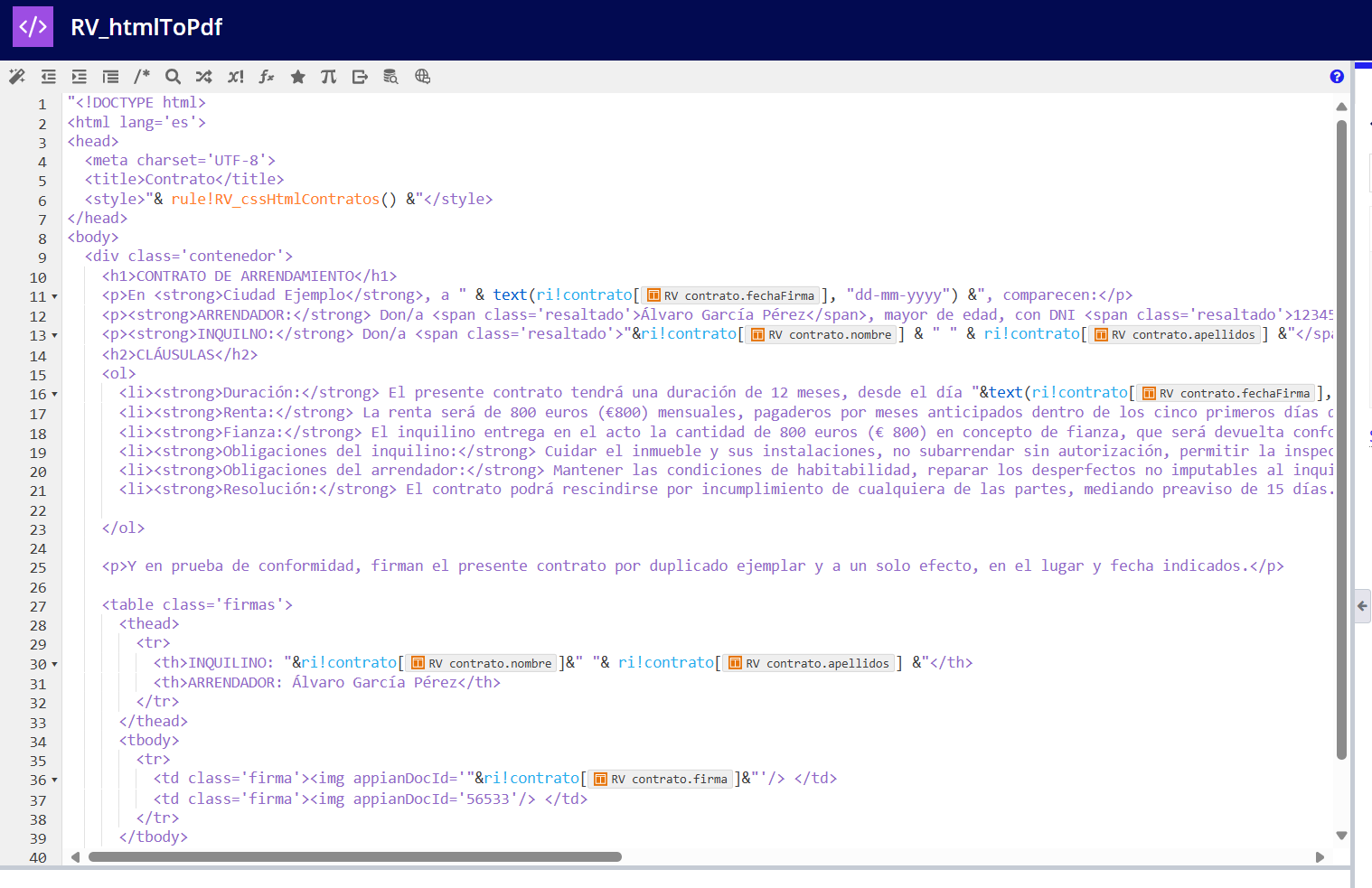Click the indent code icon
1372x888 pixels.
coord(80,77)
